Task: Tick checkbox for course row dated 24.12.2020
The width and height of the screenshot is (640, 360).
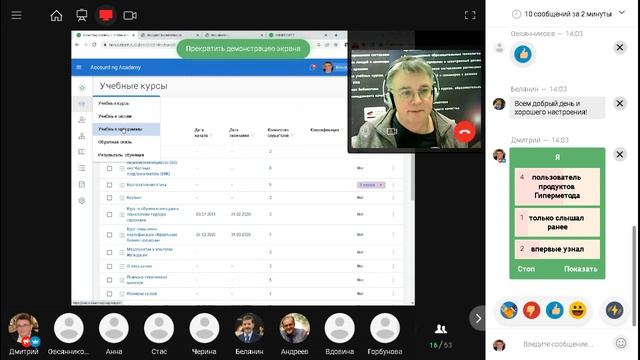Action: click(109, 235)
